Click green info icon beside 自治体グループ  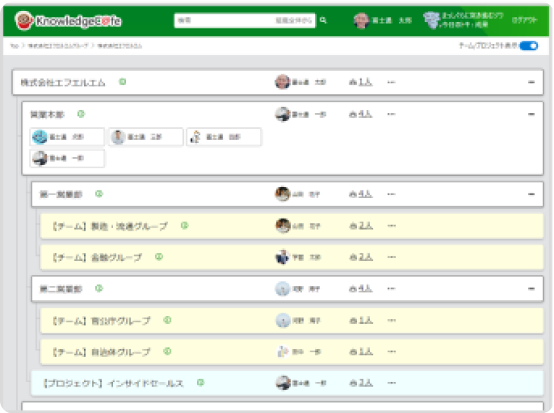coord(167,352)
